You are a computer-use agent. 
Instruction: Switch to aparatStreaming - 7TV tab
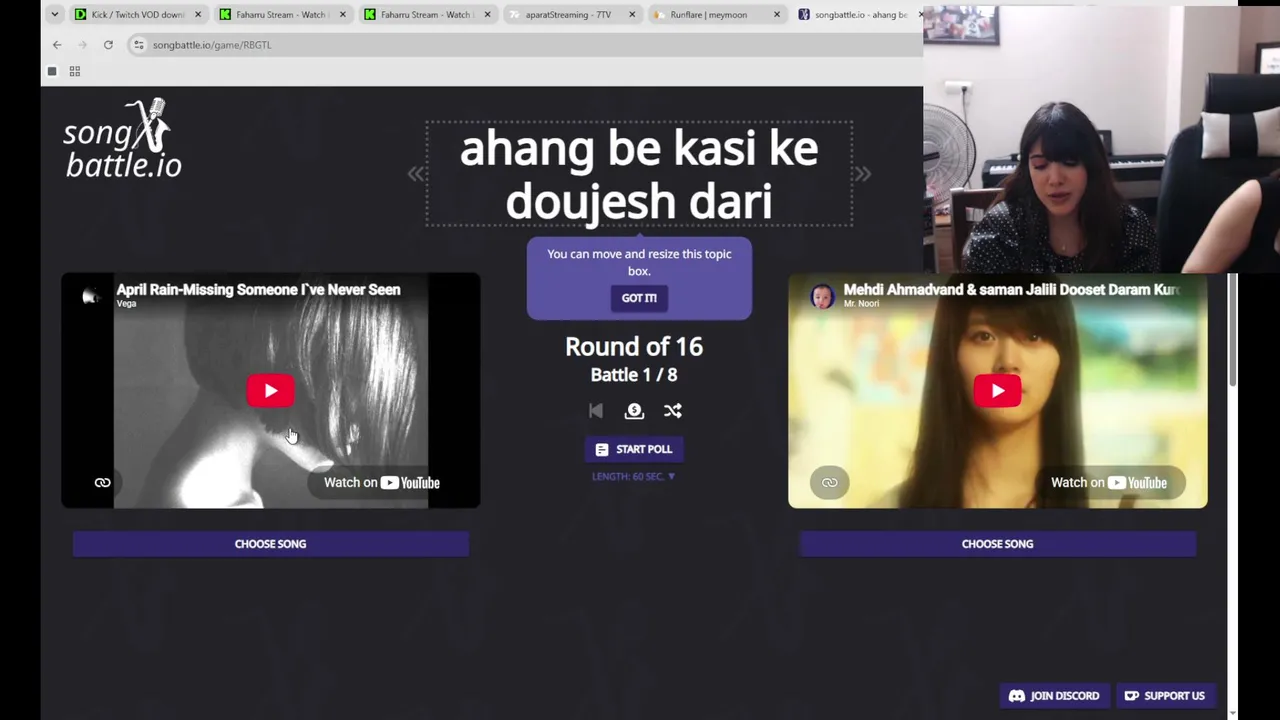[572, 15]
